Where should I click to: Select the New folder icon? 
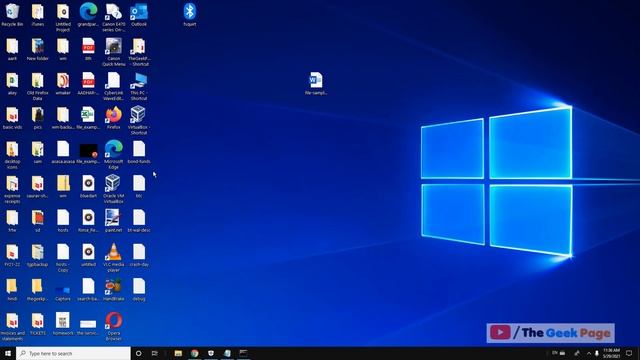[x=38, y=49]
